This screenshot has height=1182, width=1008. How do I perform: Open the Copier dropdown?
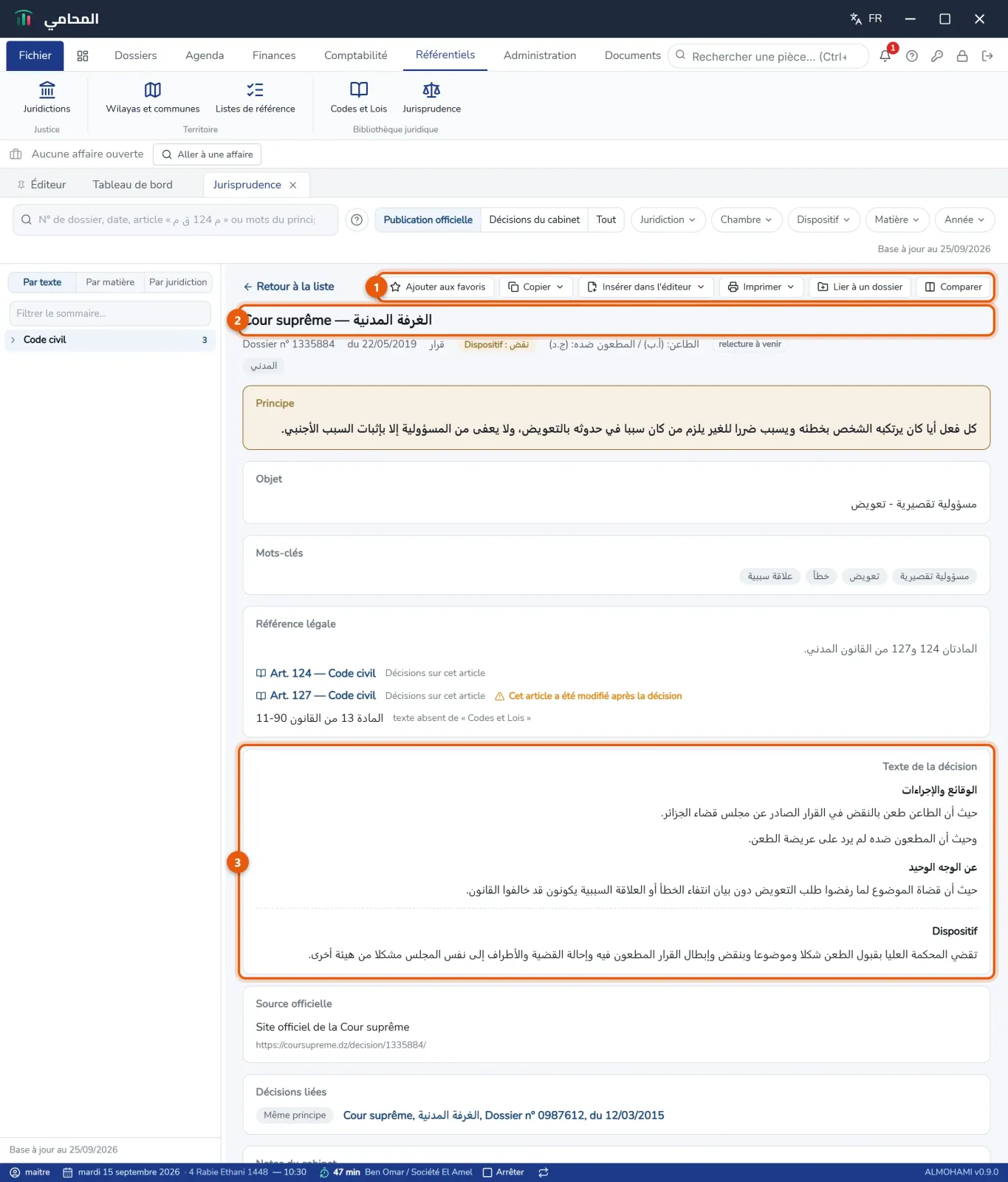click(536, 287)
